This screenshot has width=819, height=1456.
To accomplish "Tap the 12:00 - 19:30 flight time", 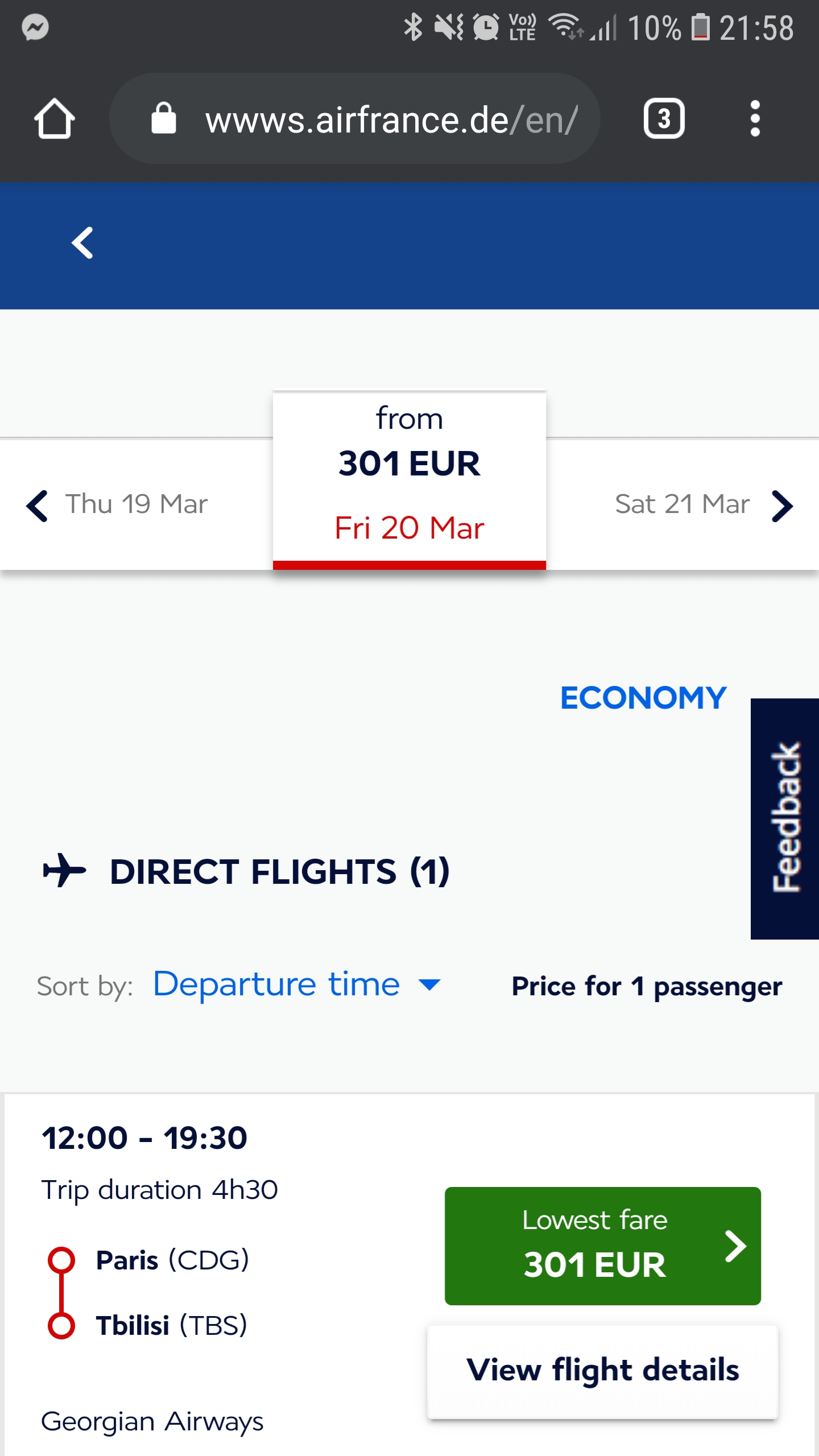I will tap(144, 1138).
